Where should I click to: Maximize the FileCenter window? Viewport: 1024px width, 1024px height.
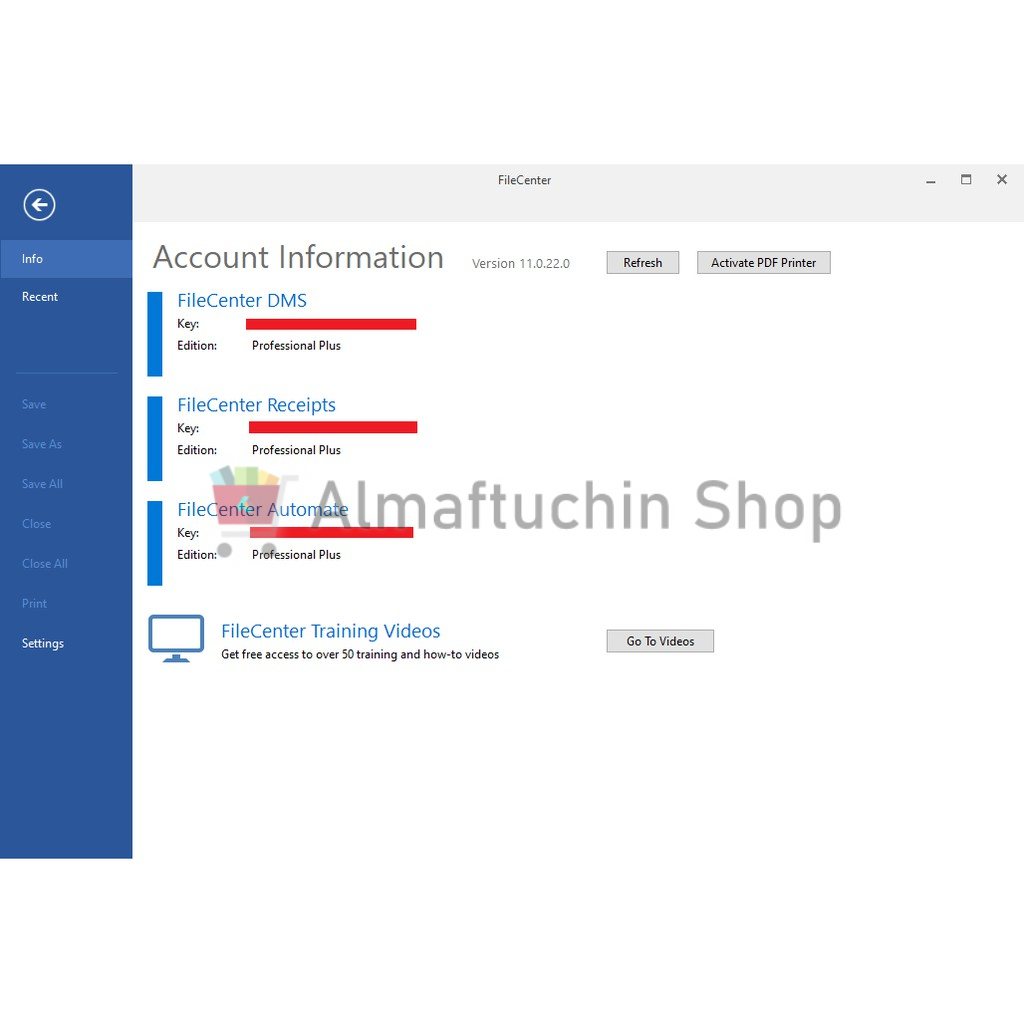966,180
